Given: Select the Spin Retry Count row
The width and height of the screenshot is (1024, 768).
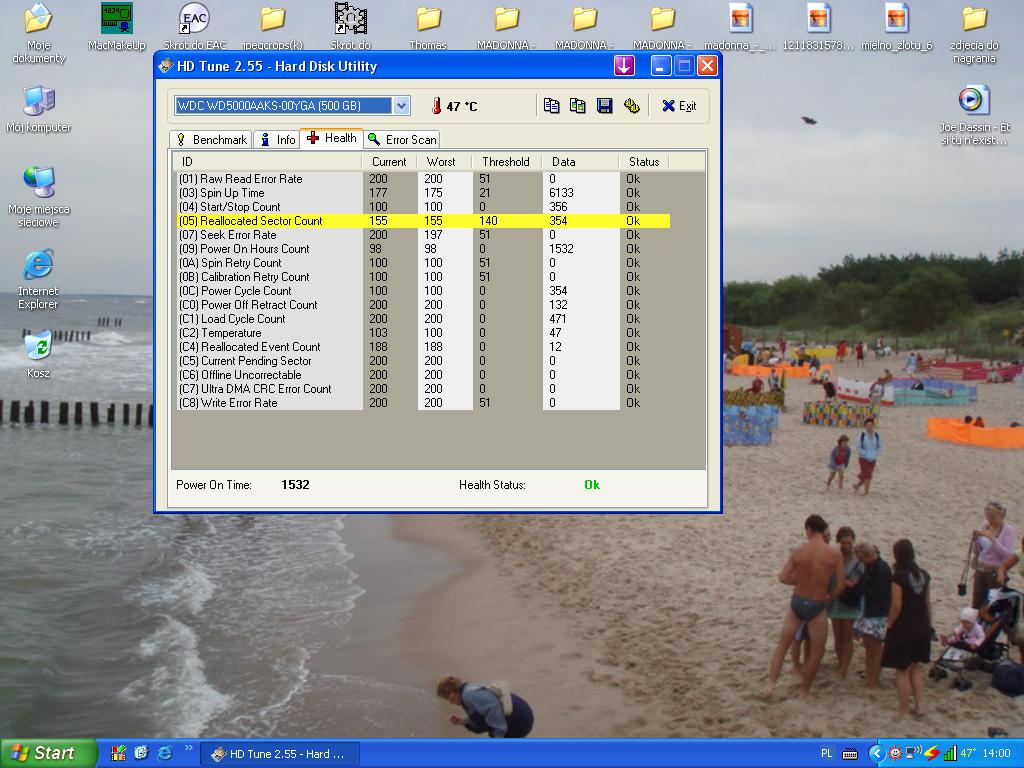Looking at the screenshot, I should 422,263.
